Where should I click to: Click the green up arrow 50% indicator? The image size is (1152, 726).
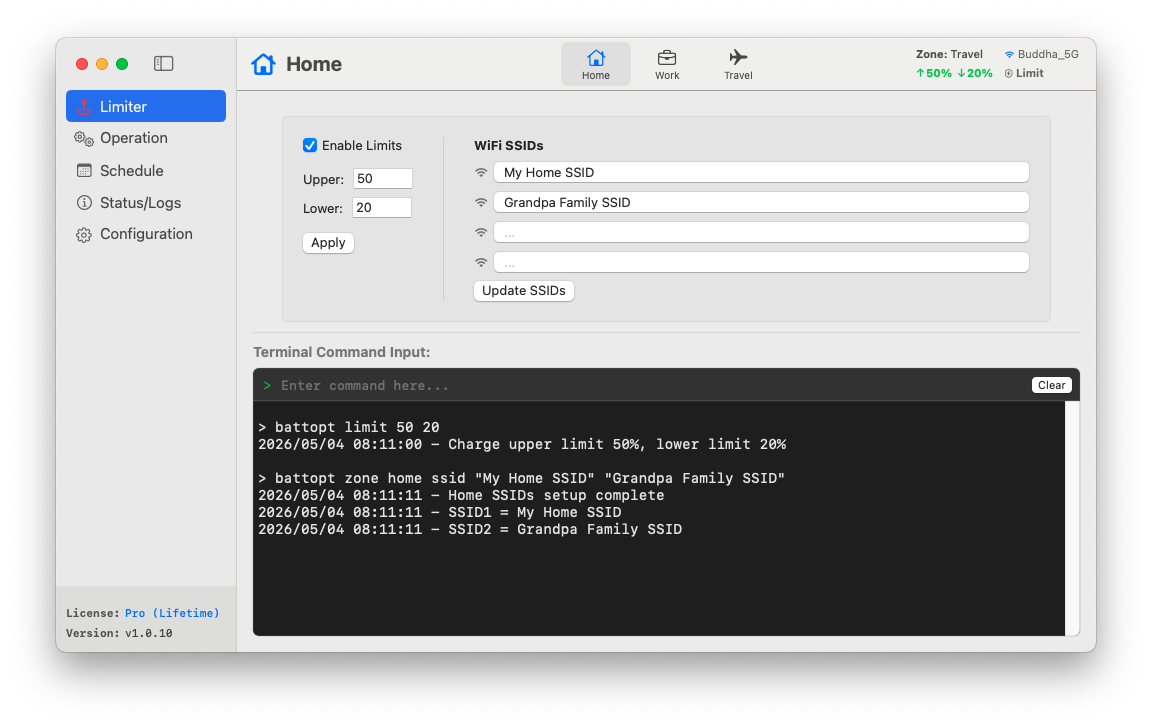(x=934, y=73)
